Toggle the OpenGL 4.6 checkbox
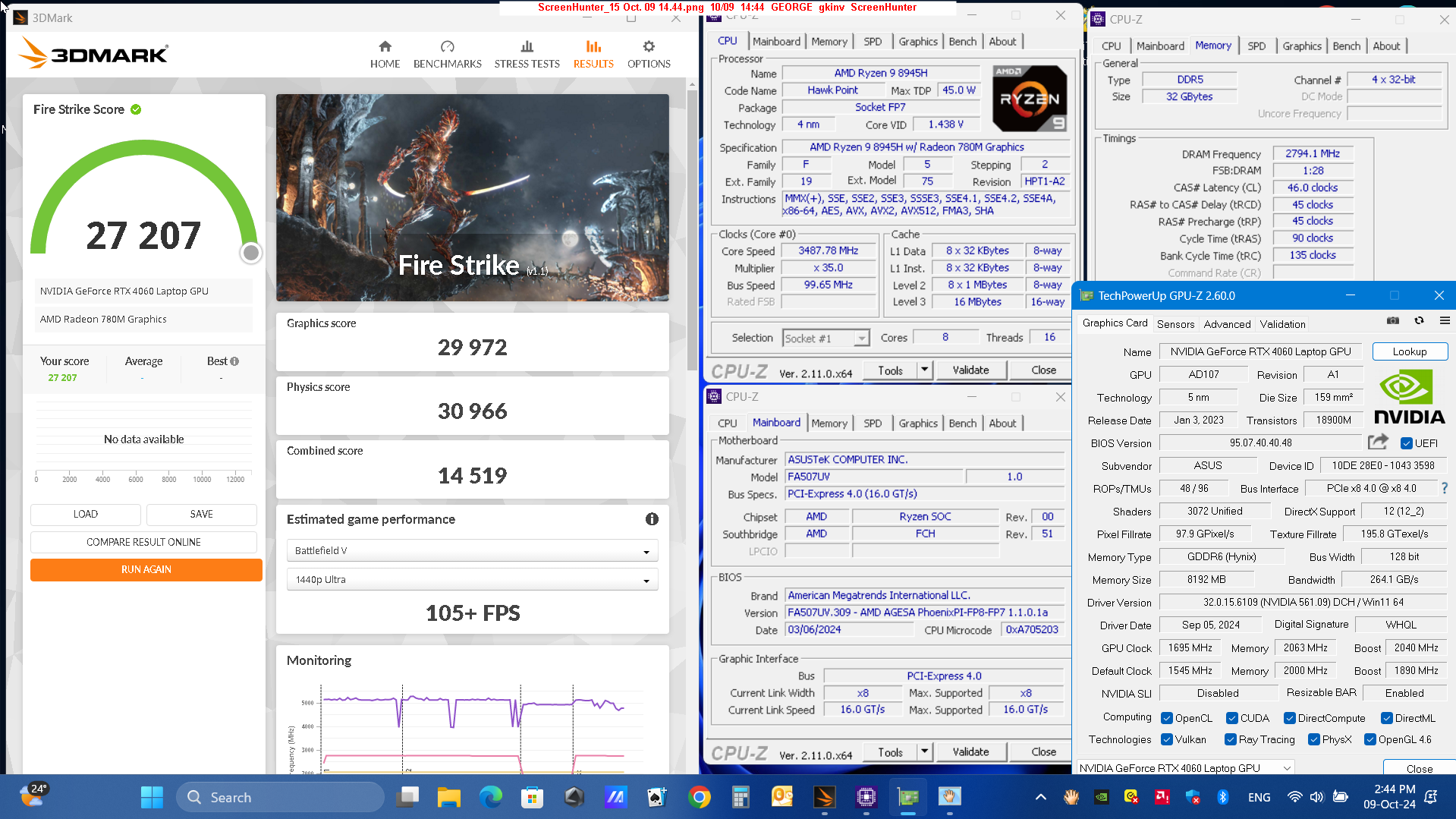This screenshot has height=819, width=1456. point(1370,739)
